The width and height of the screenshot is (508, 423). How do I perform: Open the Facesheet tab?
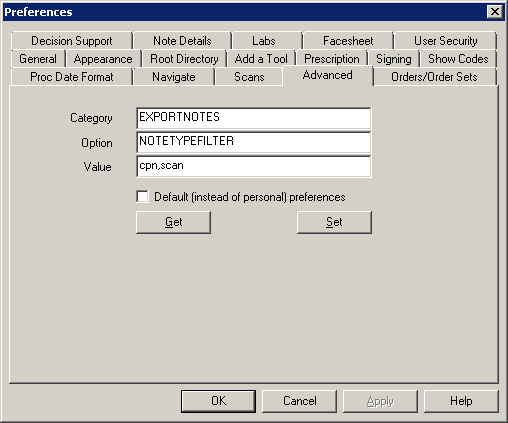[348, 41]
